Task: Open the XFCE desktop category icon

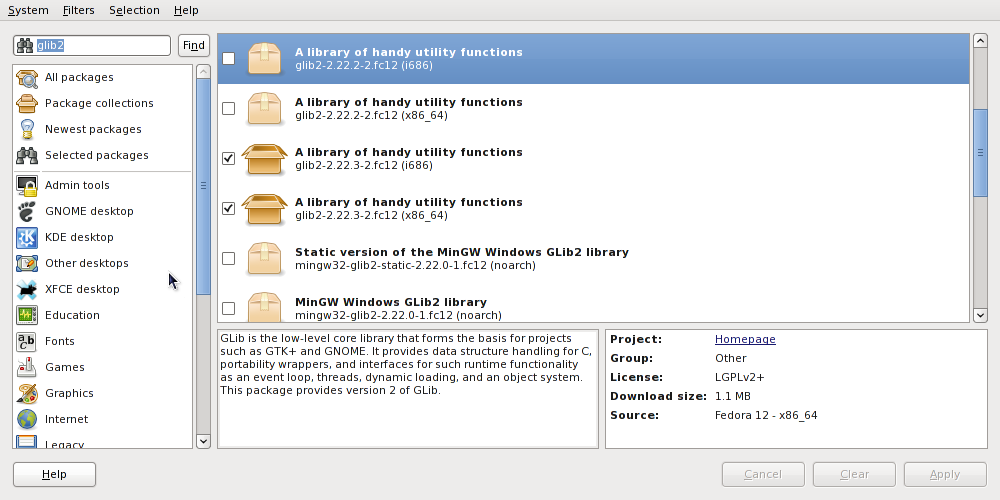Action: click(27, 290)
